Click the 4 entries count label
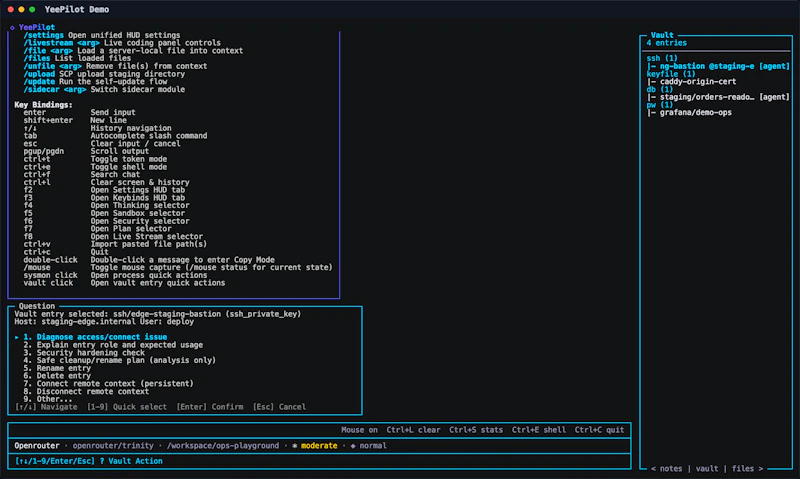 pos(666,43)
